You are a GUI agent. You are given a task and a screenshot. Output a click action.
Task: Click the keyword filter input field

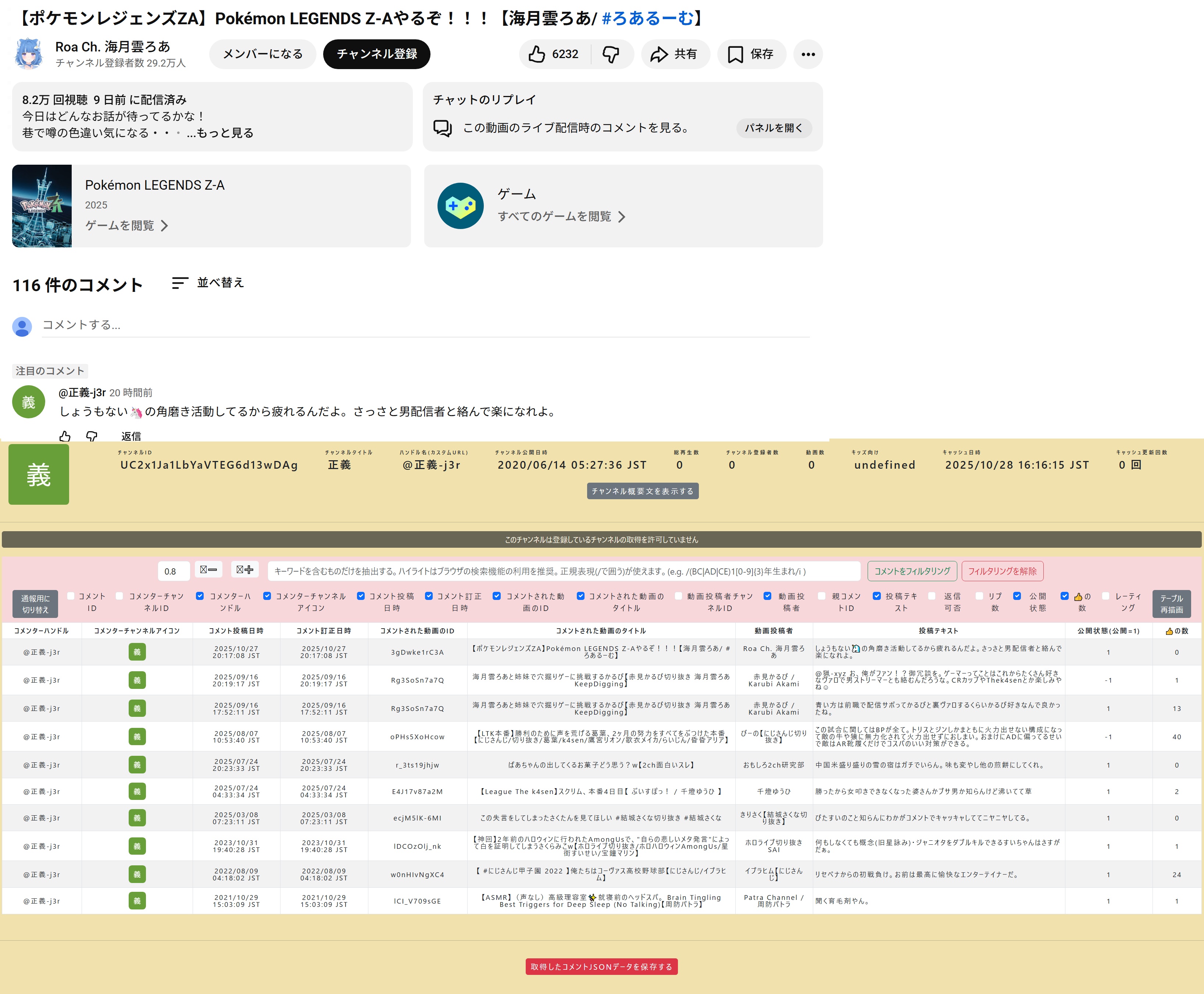[563, 571]
